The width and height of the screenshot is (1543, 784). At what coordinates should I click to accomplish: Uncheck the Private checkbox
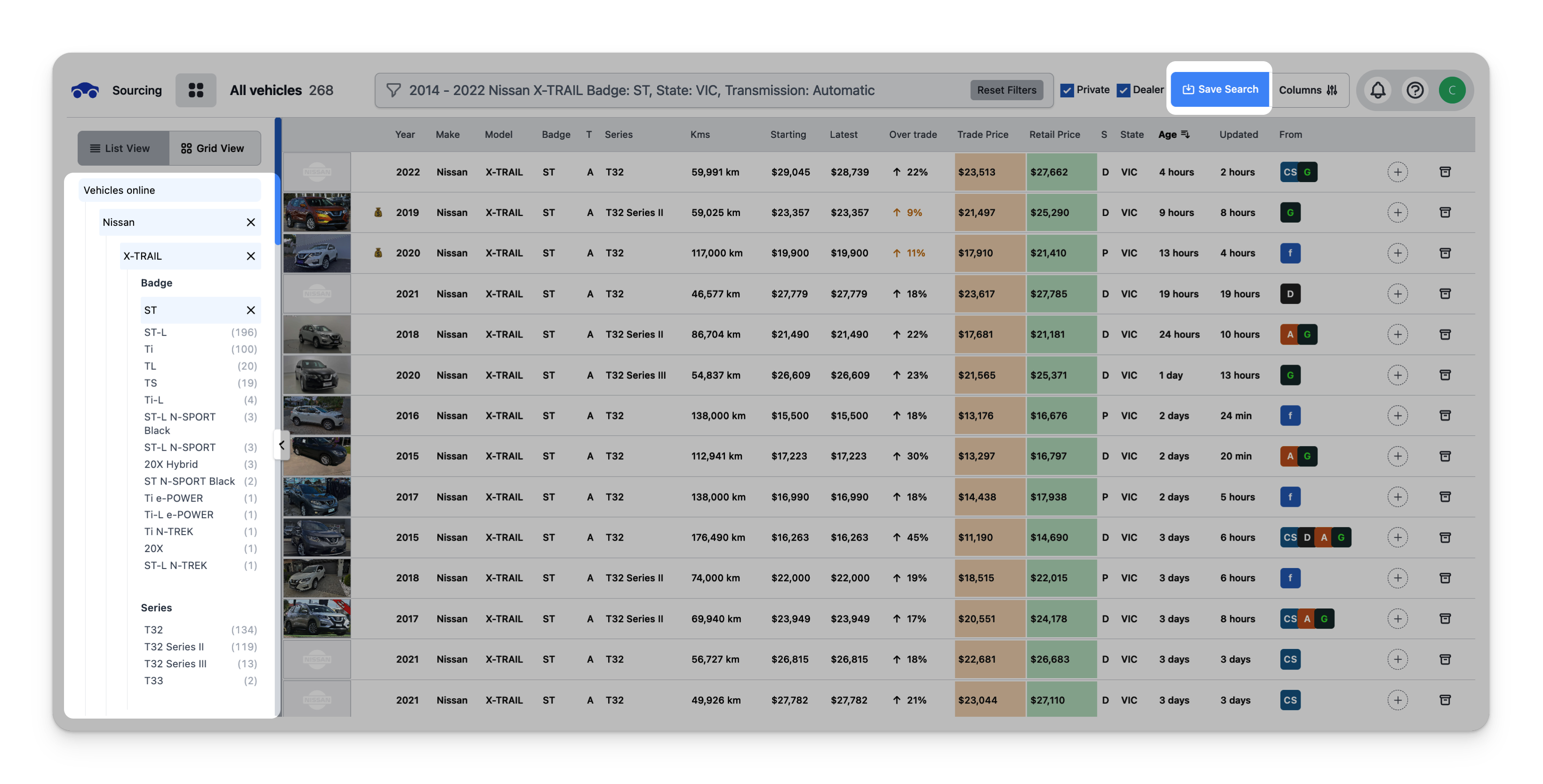tap(1067, 90)
